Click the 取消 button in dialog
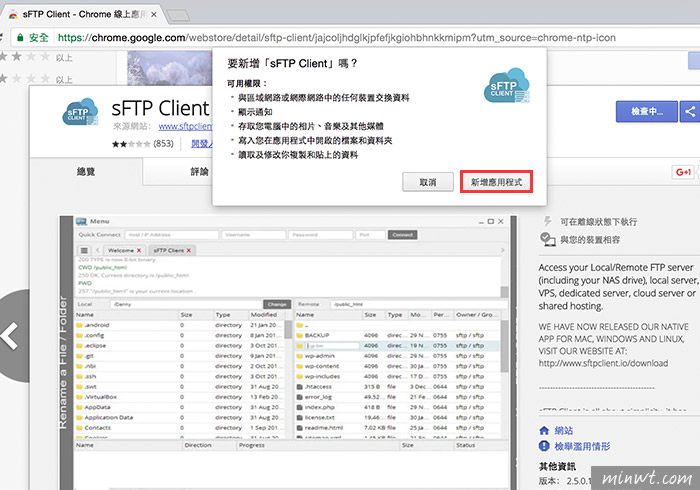The height and width of the screenshot is (490, 700). [x=428, y=182]
